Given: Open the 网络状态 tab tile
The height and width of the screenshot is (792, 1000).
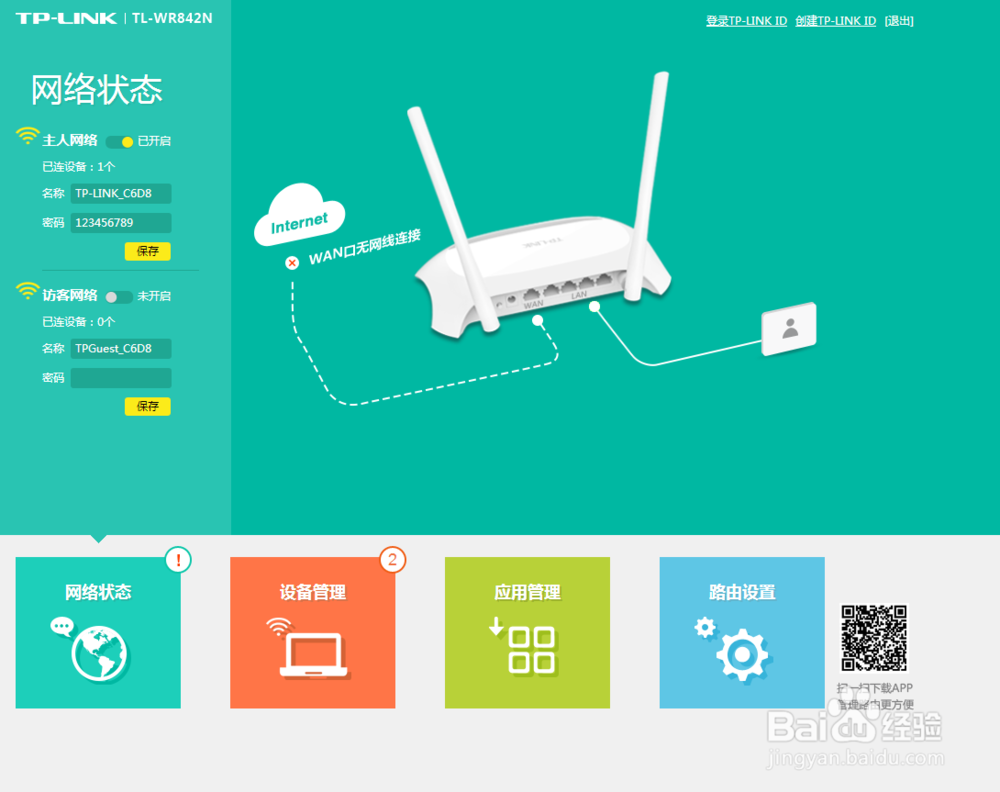Looking at the screenshot, I should [98, 633].
